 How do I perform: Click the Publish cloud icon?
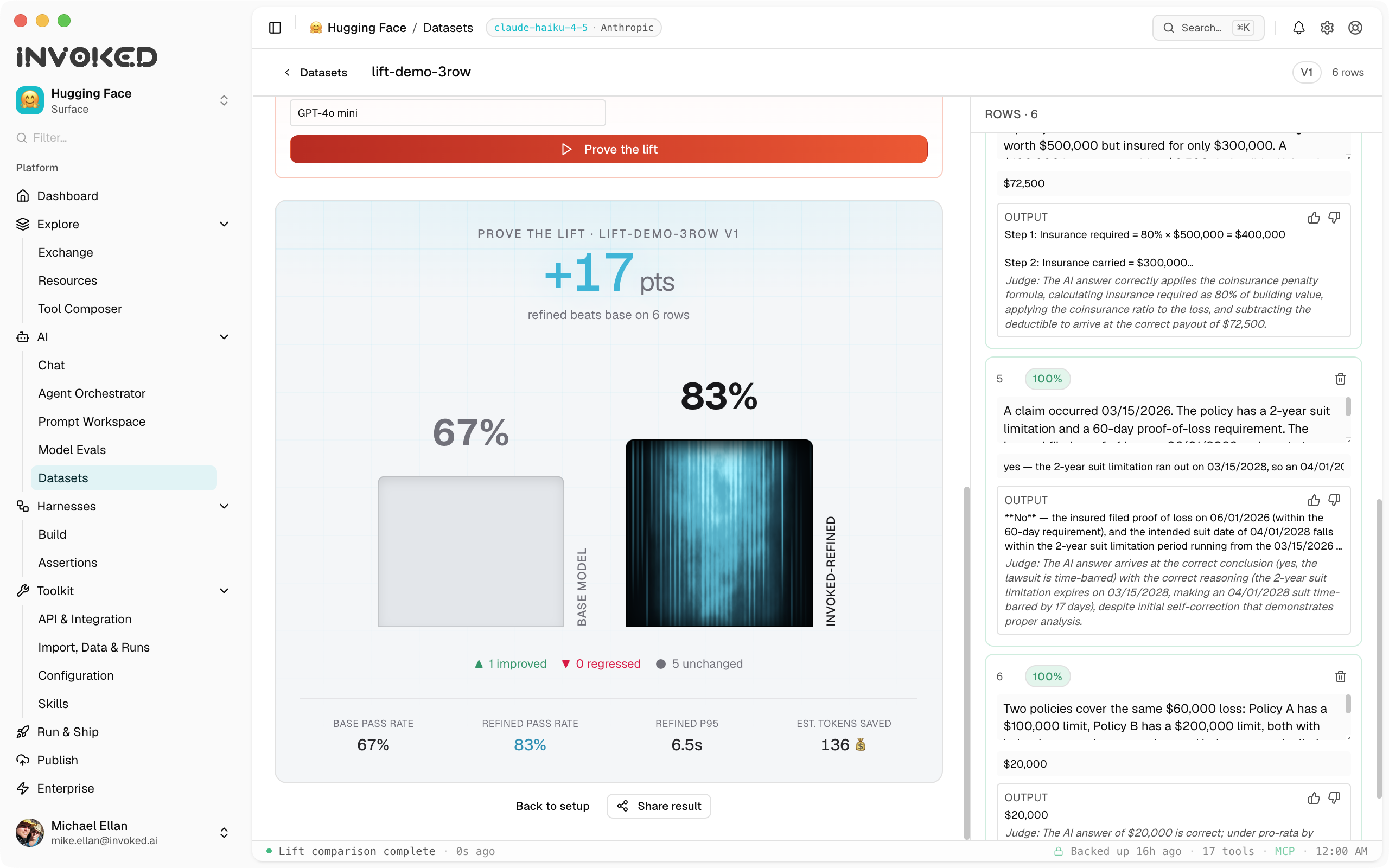[x=23, y=760]
